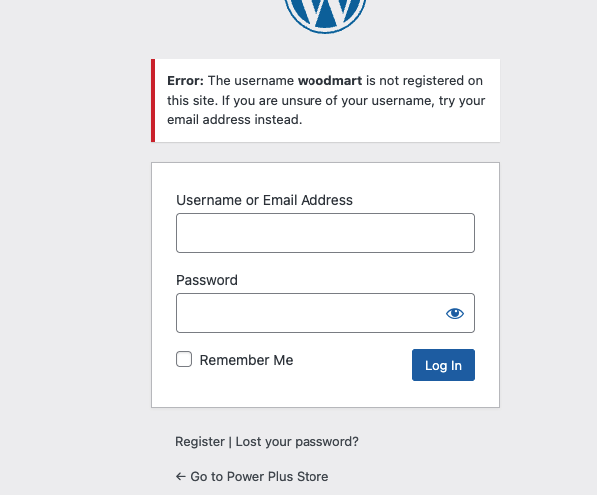Click the red bar of error notice
597x495 pixels.
pos(153,101)
